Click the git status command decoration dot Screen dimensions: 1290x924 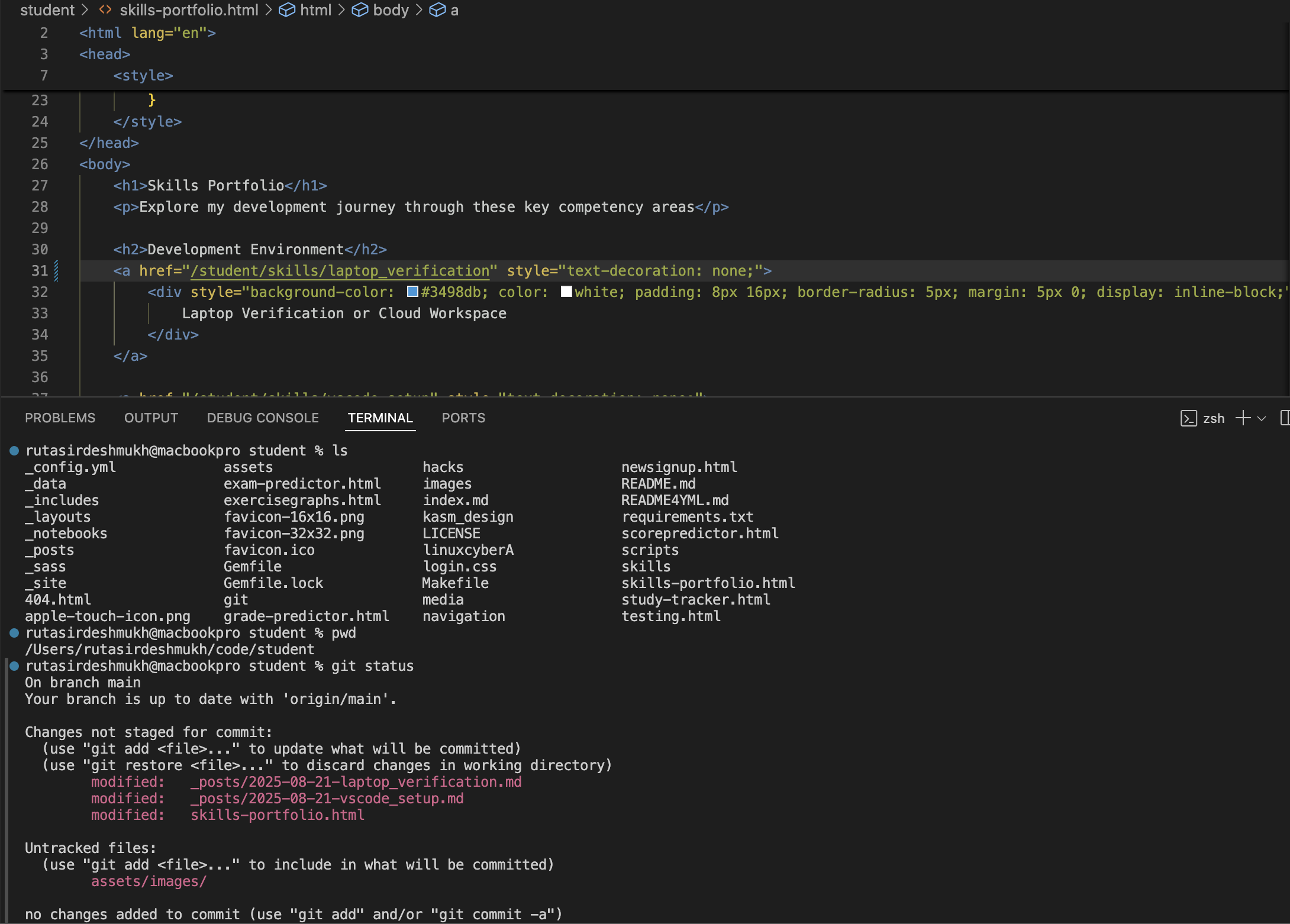(x=14, y=666)
